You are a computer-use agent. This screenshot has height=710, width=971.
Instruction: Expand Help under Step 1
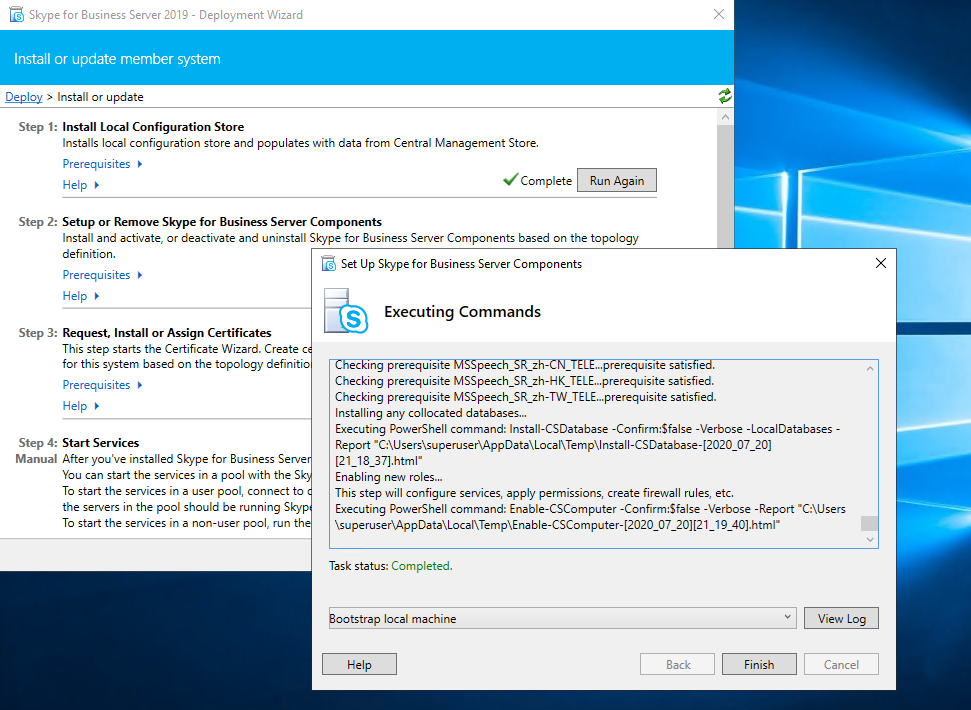click(x=81, y=185)
